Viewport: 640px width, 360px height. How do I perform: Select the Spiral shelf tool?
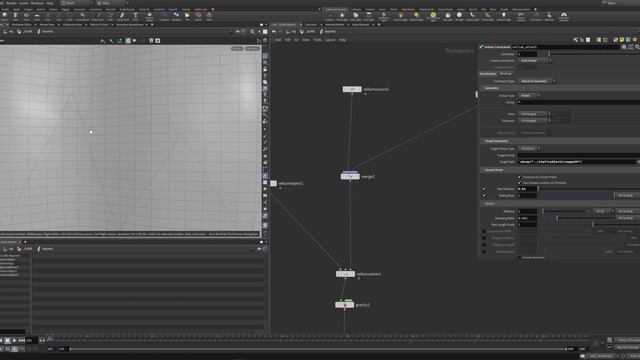[x=198, y=16]
